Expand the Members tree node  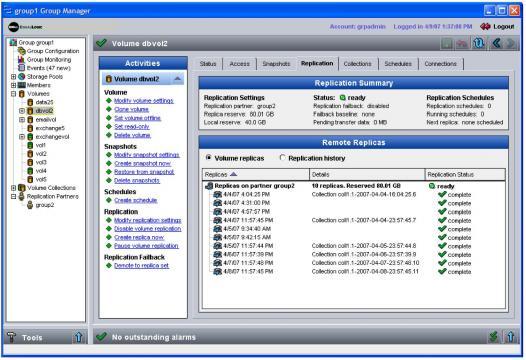(13, 85)
